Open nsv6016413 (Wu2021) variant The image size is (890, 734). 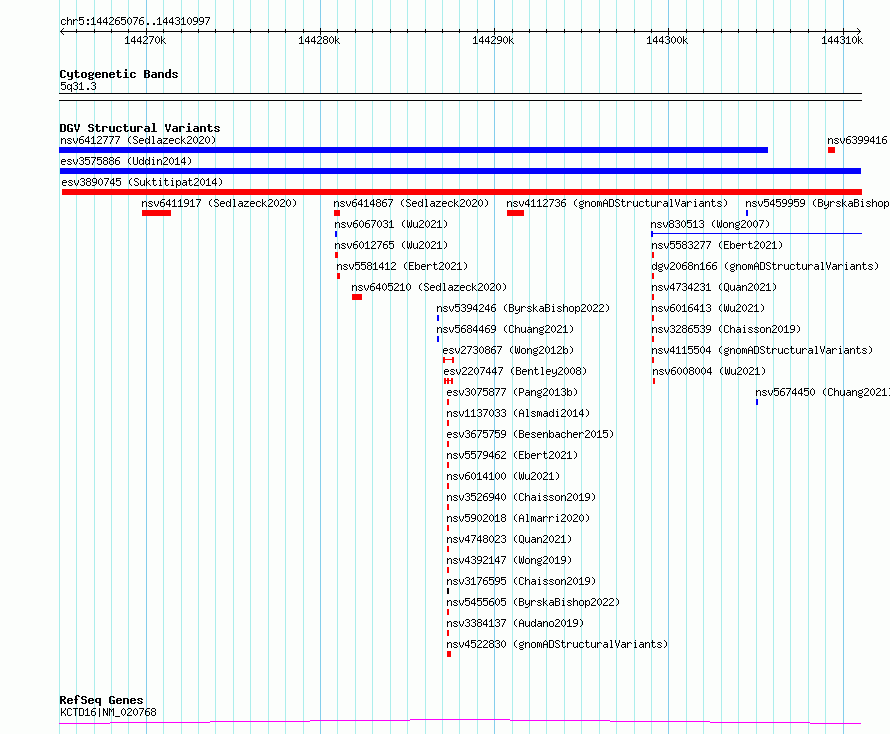[708, 308]
